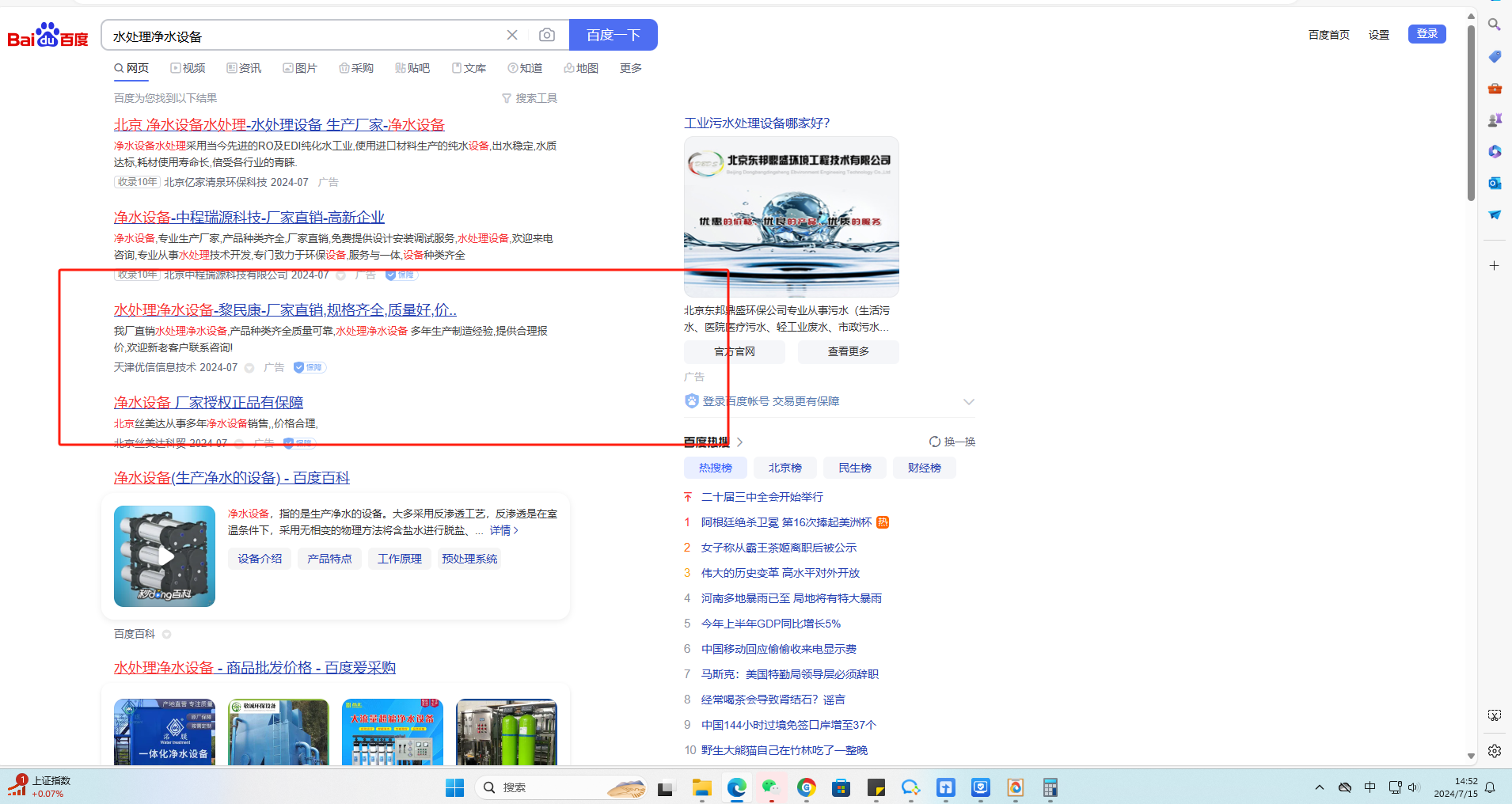Click the search query input field
Viewport: 1512px width, 804px height.
(305, 36)
